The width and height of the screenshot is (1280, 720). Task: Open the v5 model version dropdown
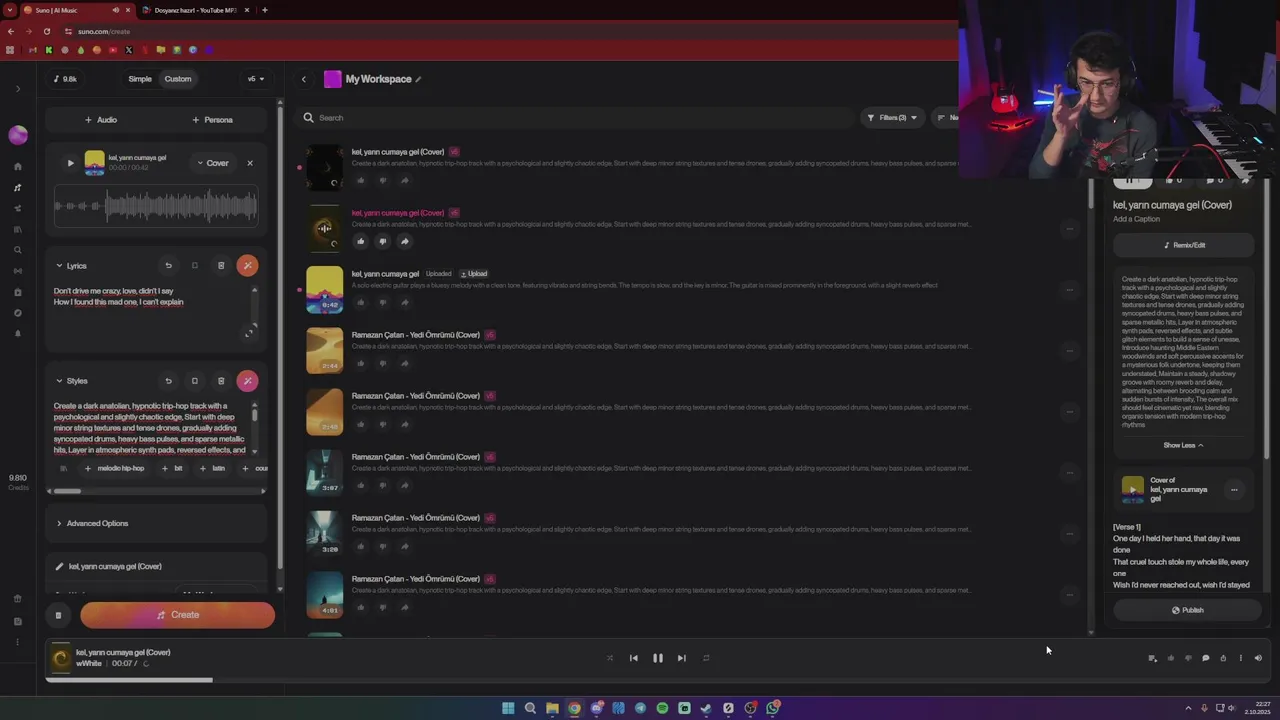pyautogui.click(x=256, y=79)
